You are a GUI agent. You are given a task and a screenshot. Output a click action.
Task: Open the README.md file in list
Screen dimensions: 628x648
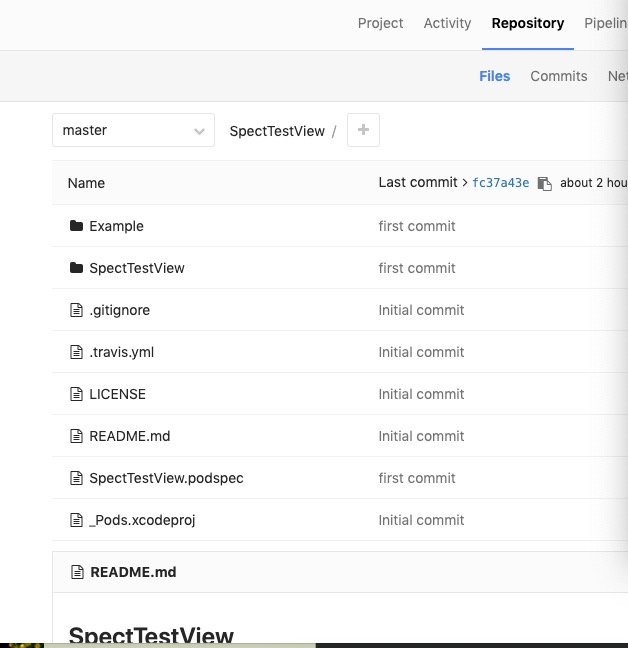[x=129, y=436]
